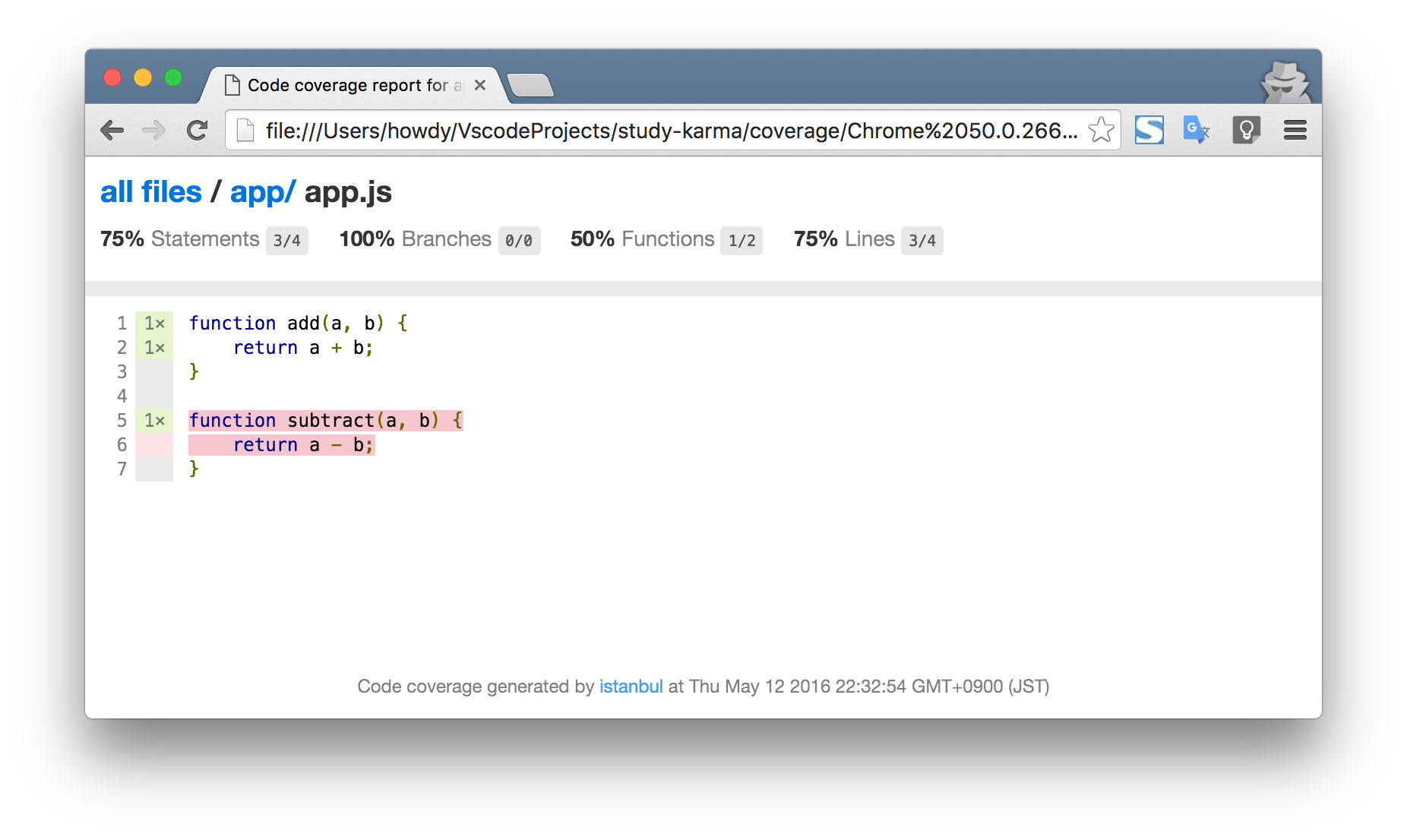Click line number 5 in the gutter
The image size is (1407, 840).
pos(122,420)
